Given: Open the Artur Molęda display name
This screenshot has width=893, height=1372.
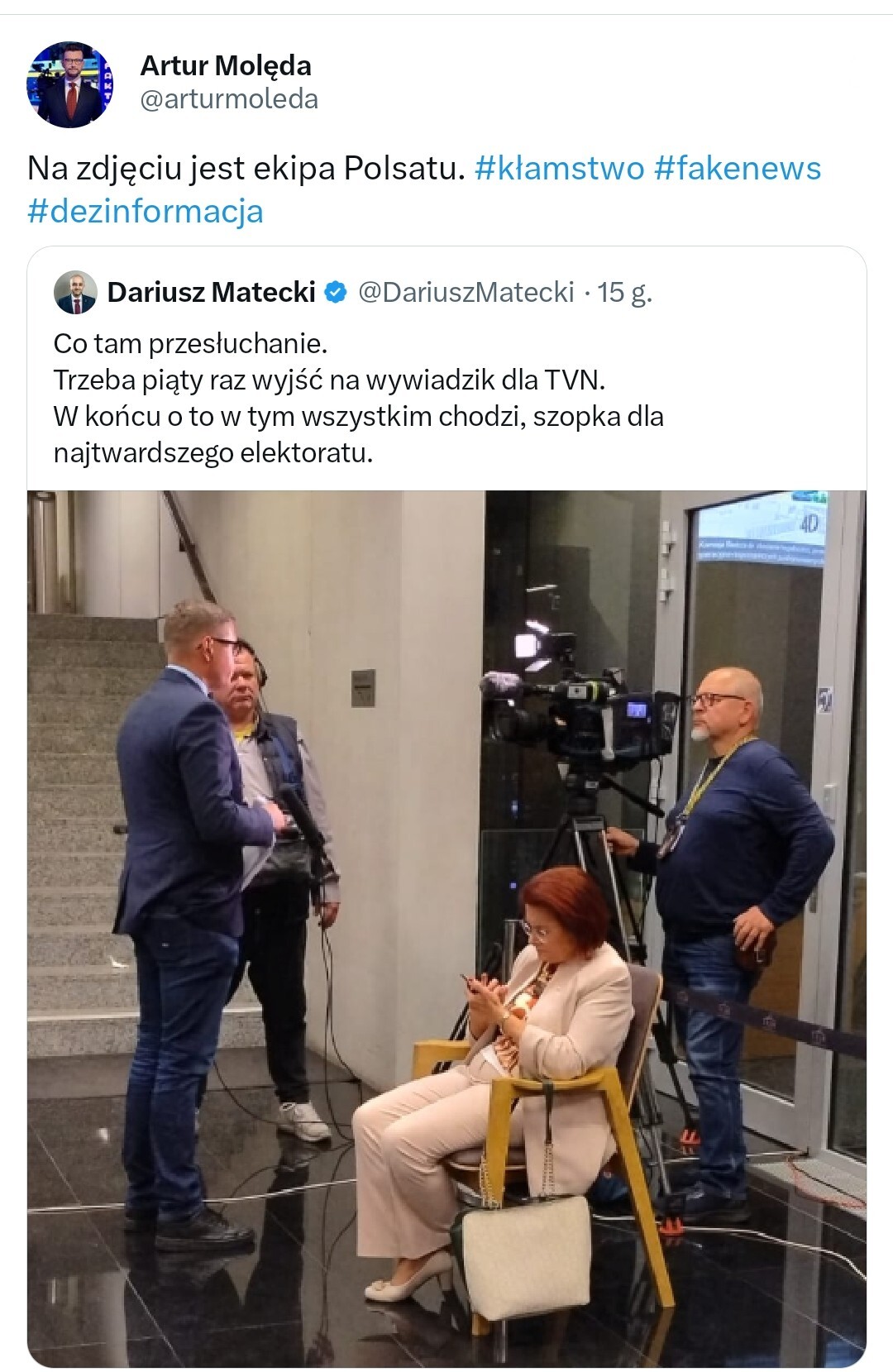Looking at the screenshot, I should 226,65.
